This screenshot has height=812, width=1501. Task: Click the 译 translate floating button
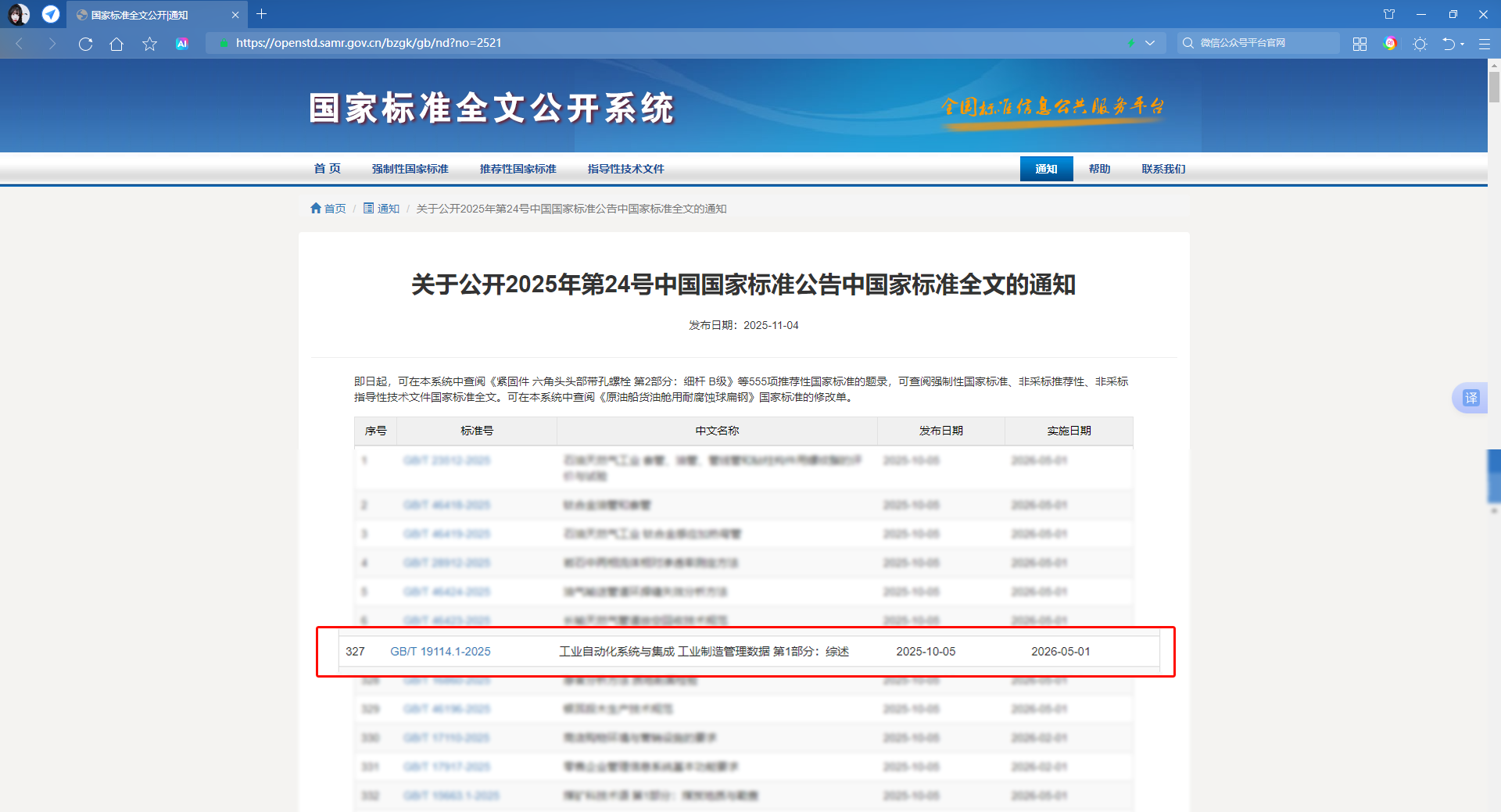[x=1471, y=398]
